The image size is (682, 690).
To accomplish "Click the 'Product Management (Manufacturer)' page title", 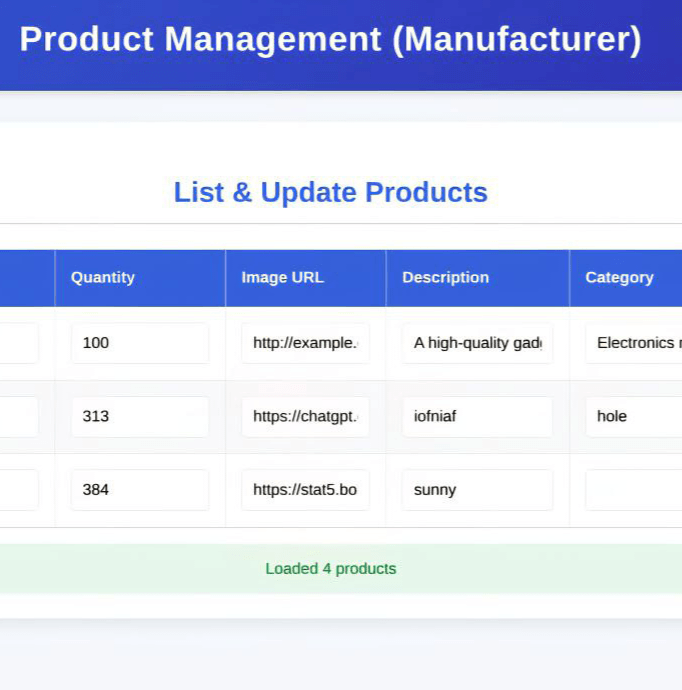I will click(331, 39).
